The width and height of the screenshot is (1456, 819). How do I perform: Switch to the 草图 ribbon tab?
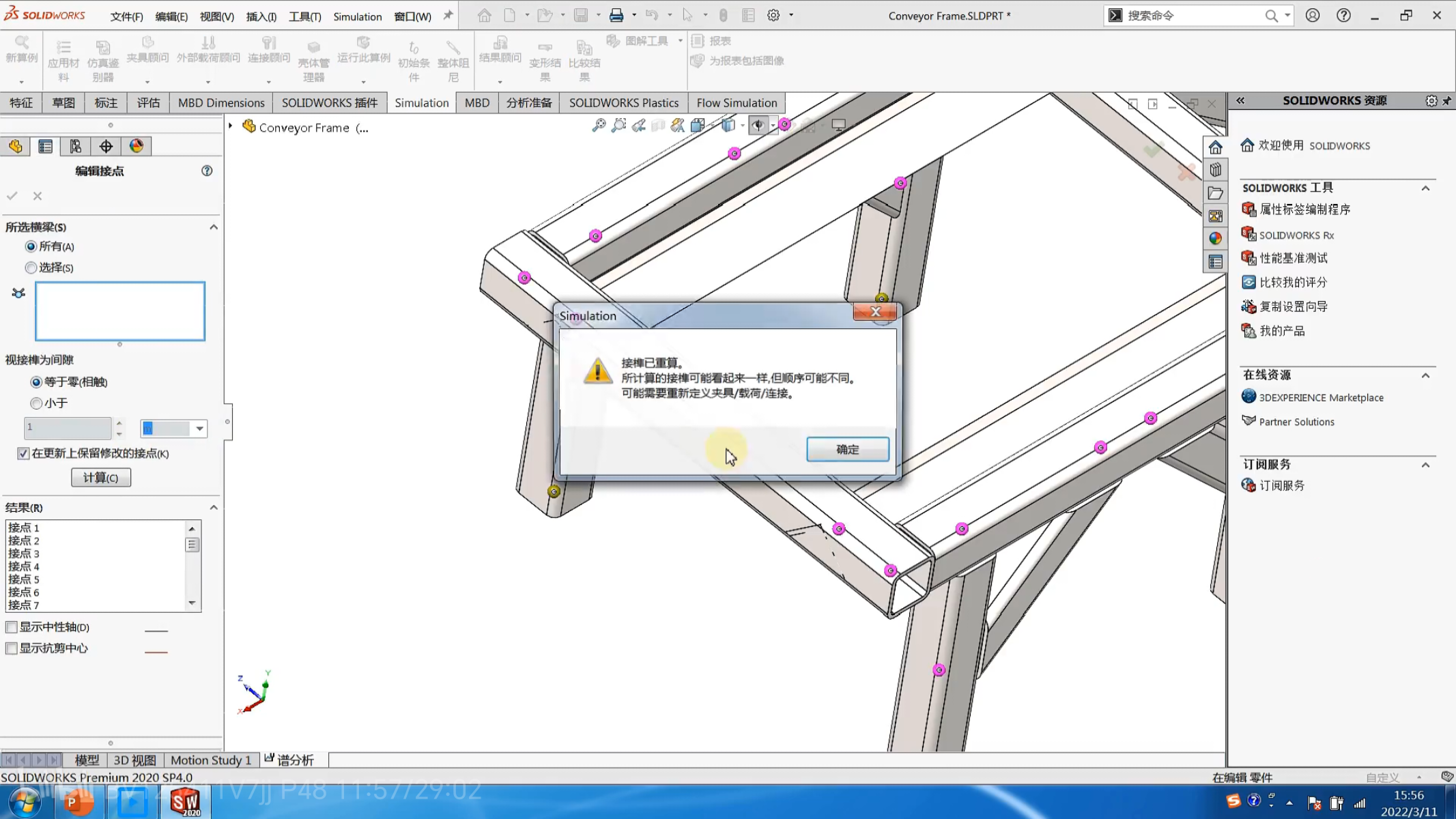(63, 103)
